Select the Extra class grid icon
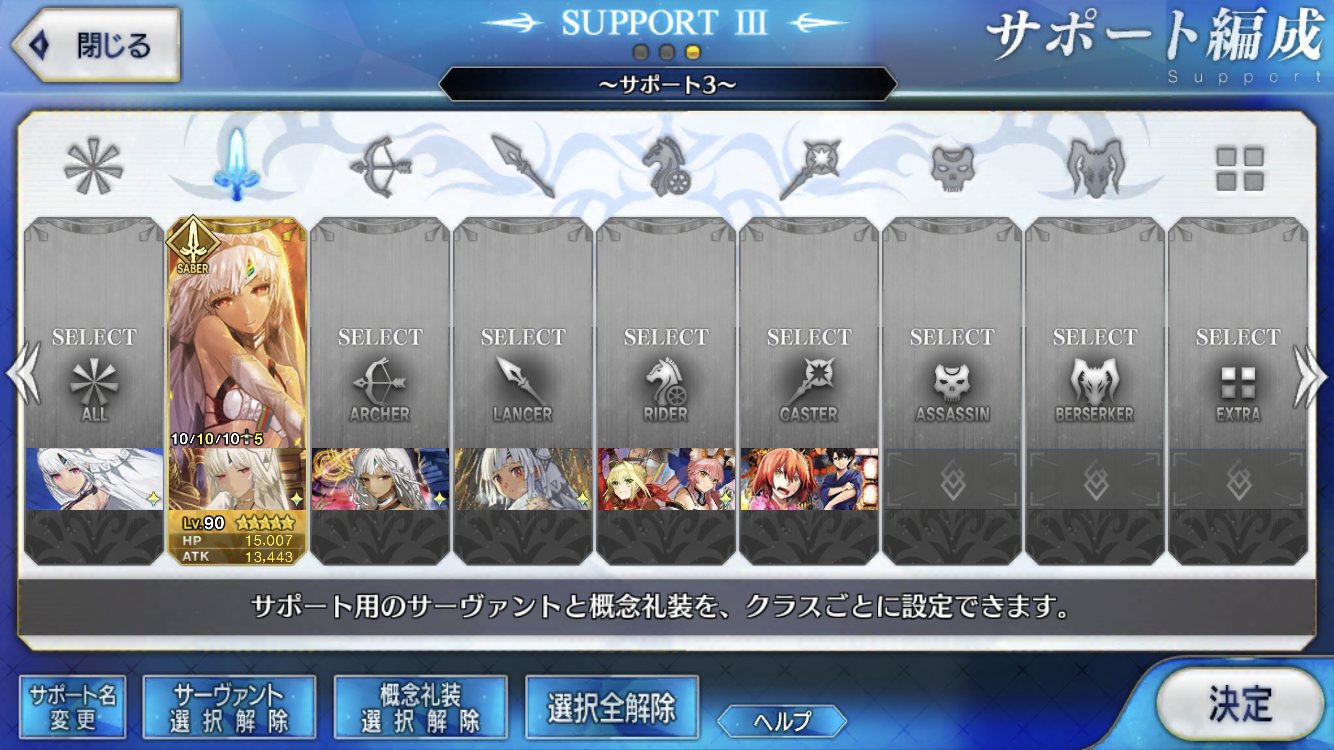 [1239, 168]
